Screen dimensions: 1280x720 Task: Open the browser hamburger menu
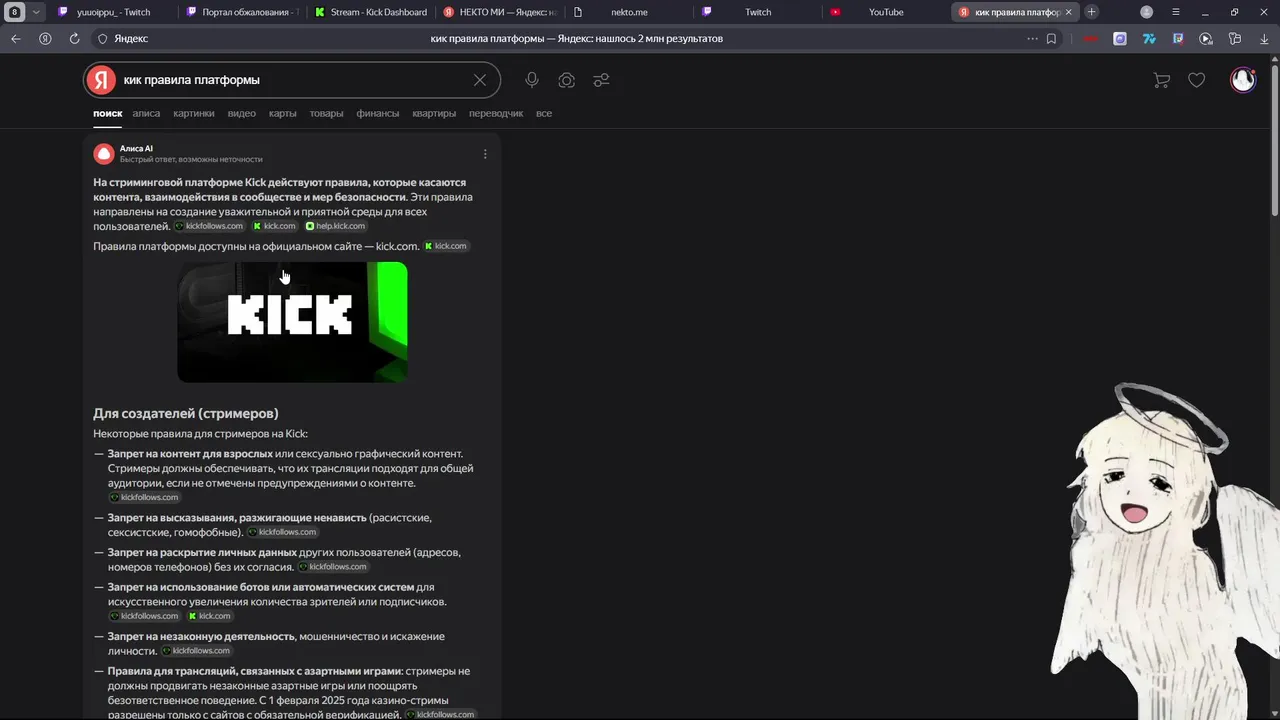tap(1175, 12)
